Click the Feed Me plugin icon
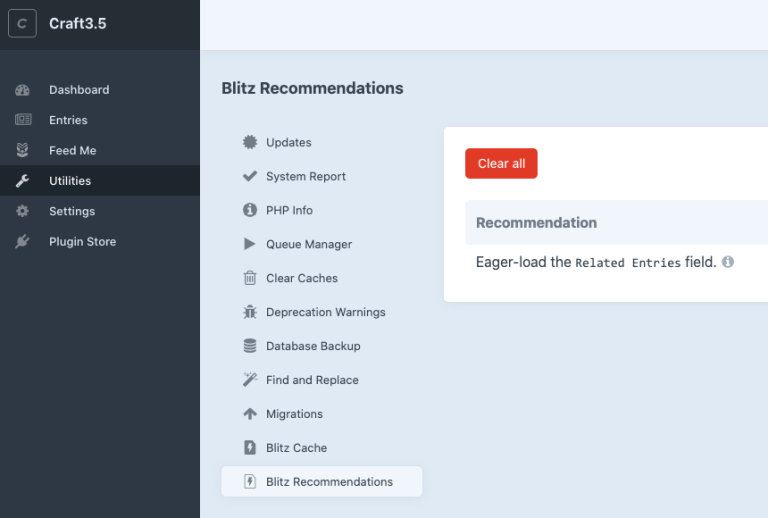 [x=22, y=150]
